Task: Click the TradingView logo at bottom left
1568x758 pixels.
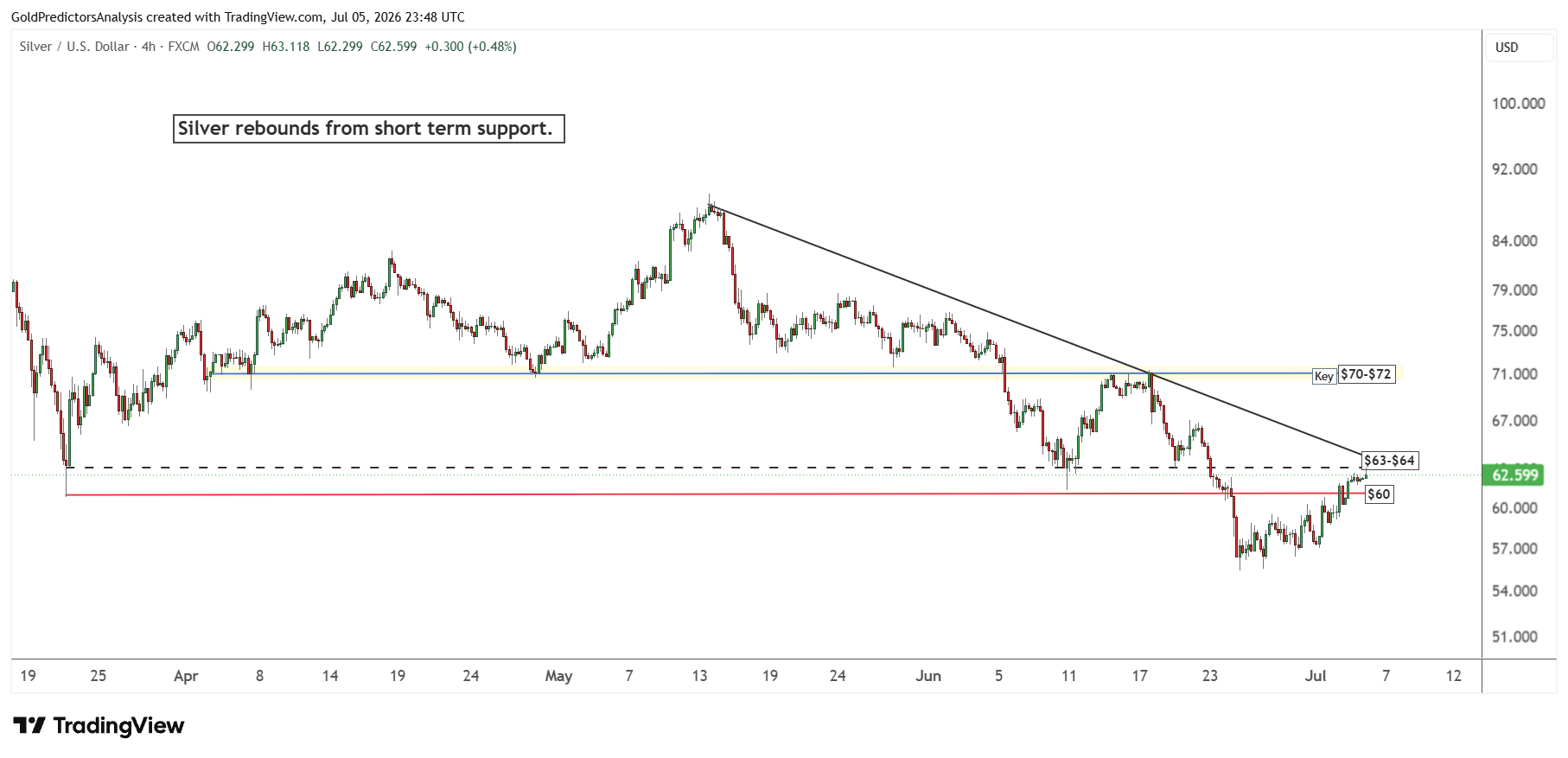Action: [x=99, y=725]
